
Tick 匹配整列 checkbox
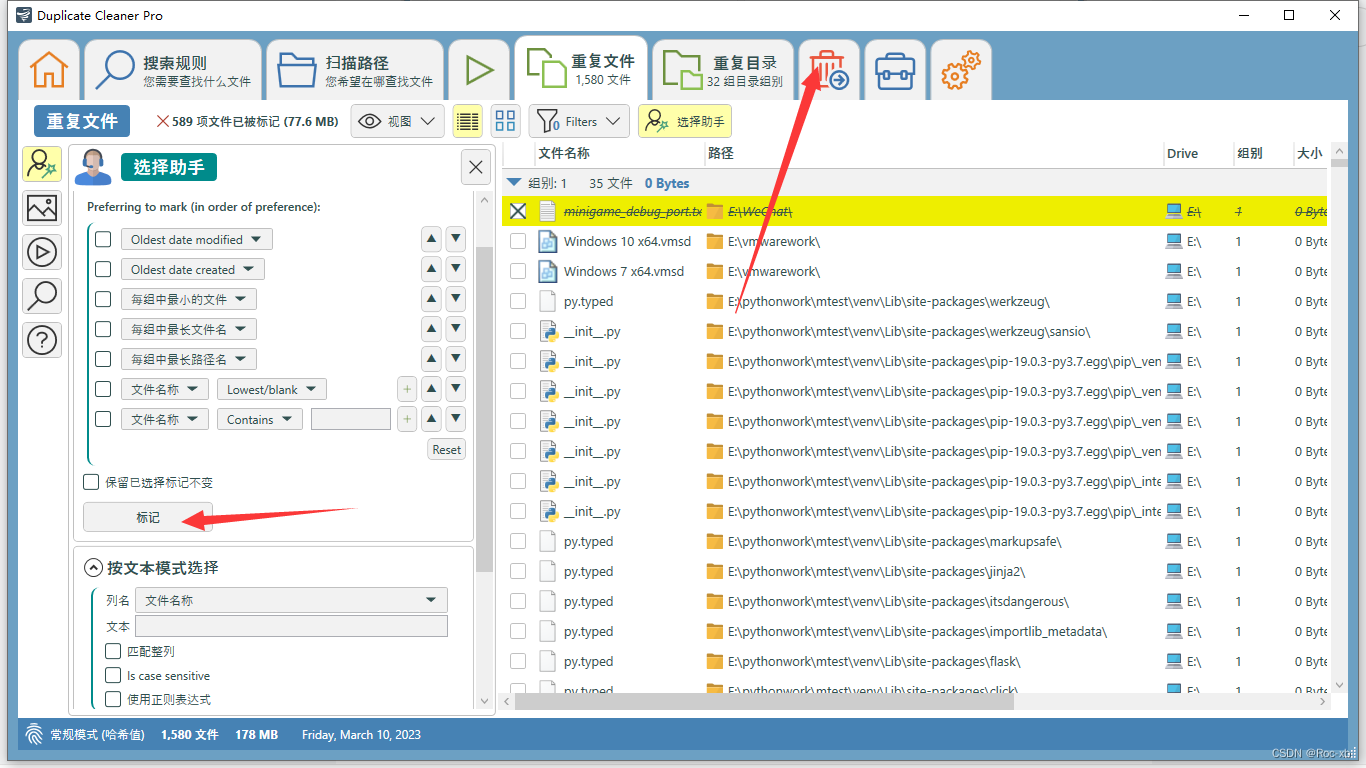(113, 651)
